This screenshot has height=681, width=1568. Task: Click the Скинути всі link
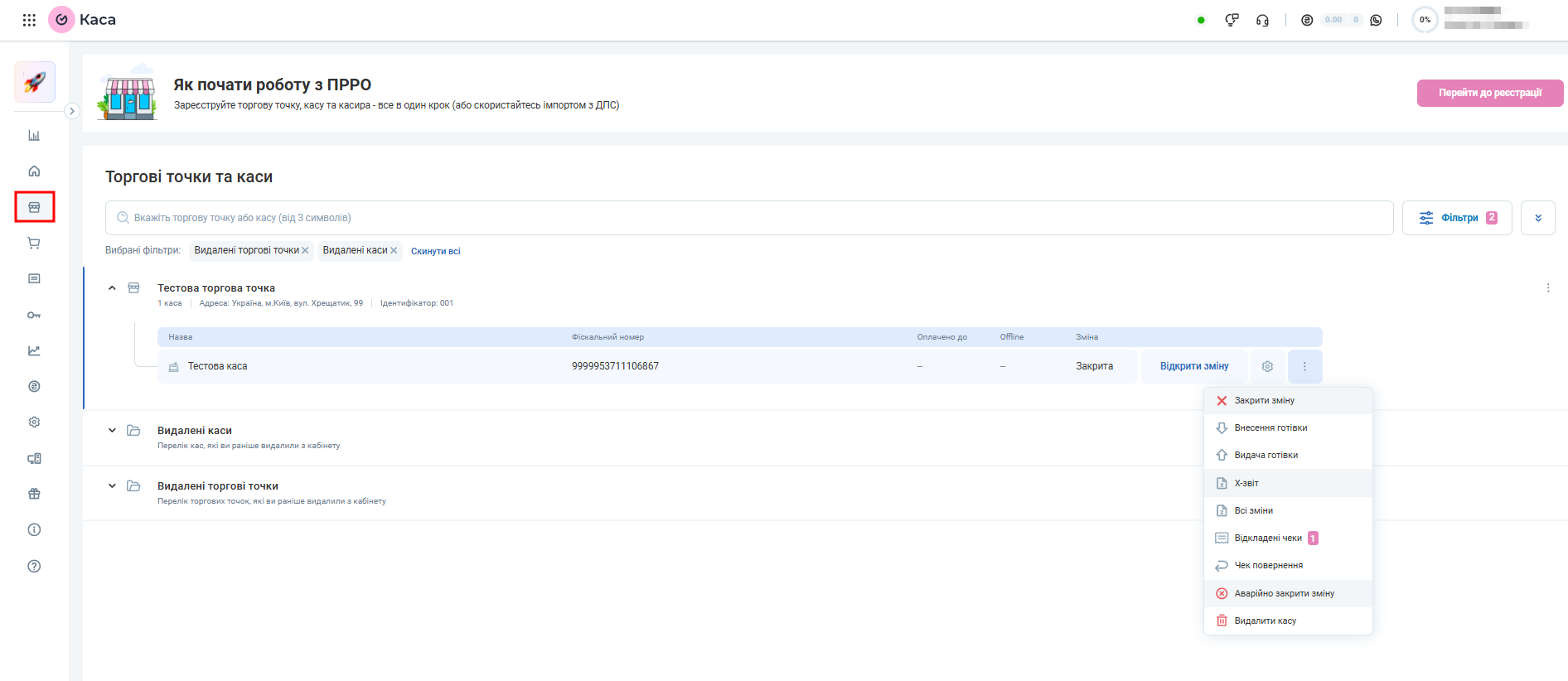[436, 251]
